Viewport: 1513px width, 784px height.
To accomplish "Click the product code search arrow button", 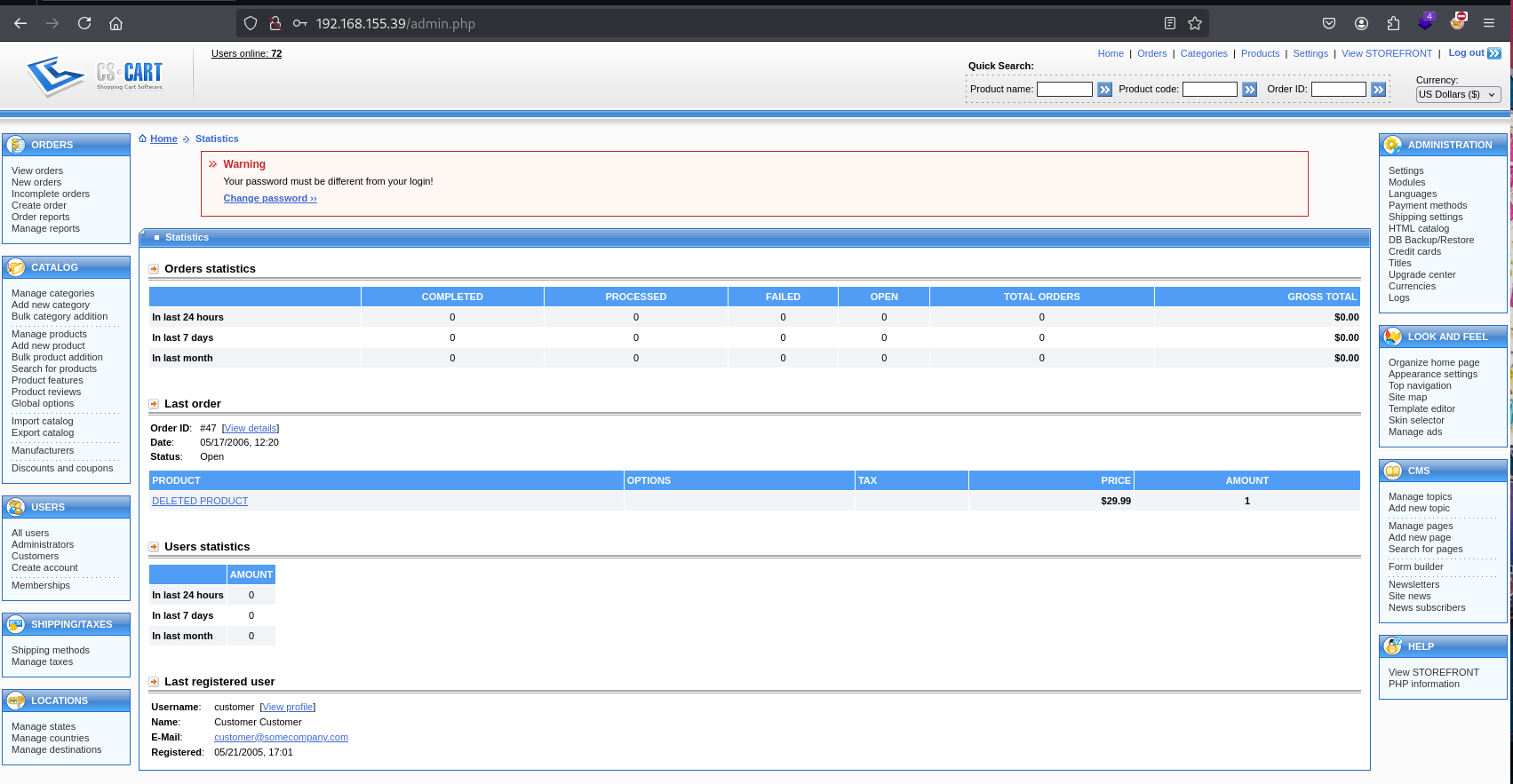I will pyautogui.click(x=1249, y=90).
